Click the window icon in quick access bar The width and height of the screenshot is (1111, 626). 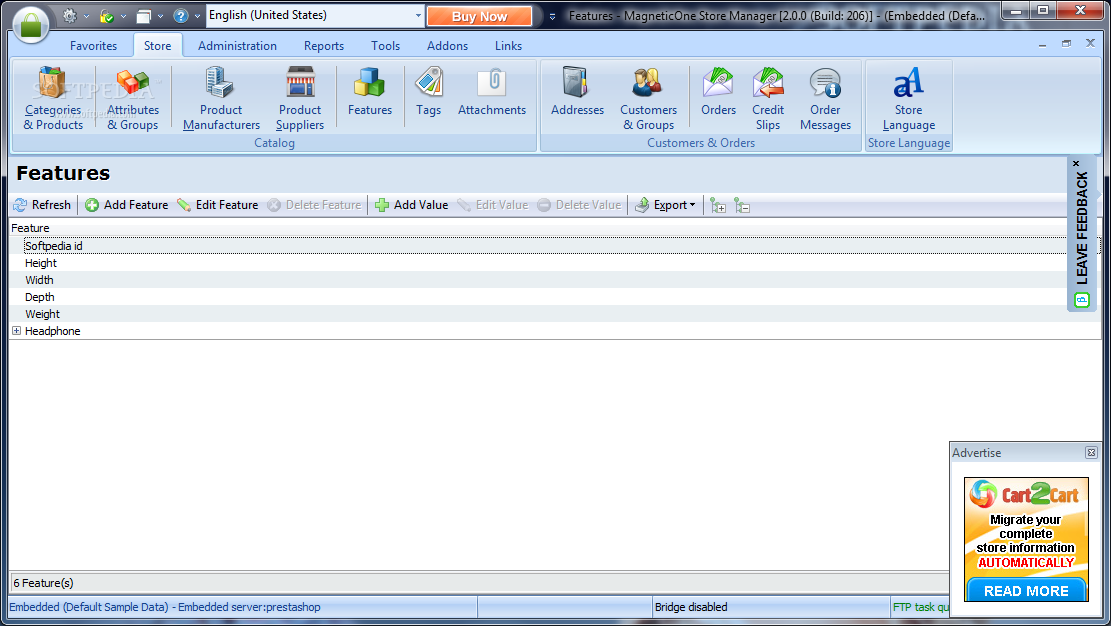[144, 16]
